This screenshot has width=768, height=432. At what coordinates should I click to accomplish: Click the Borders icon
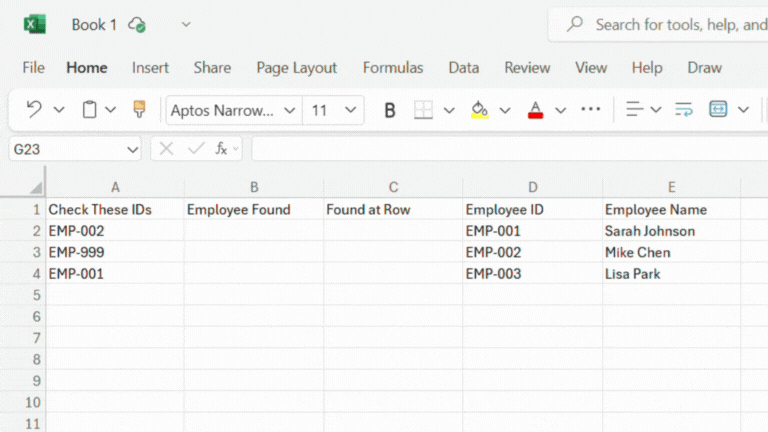click(x=423, y=110)
